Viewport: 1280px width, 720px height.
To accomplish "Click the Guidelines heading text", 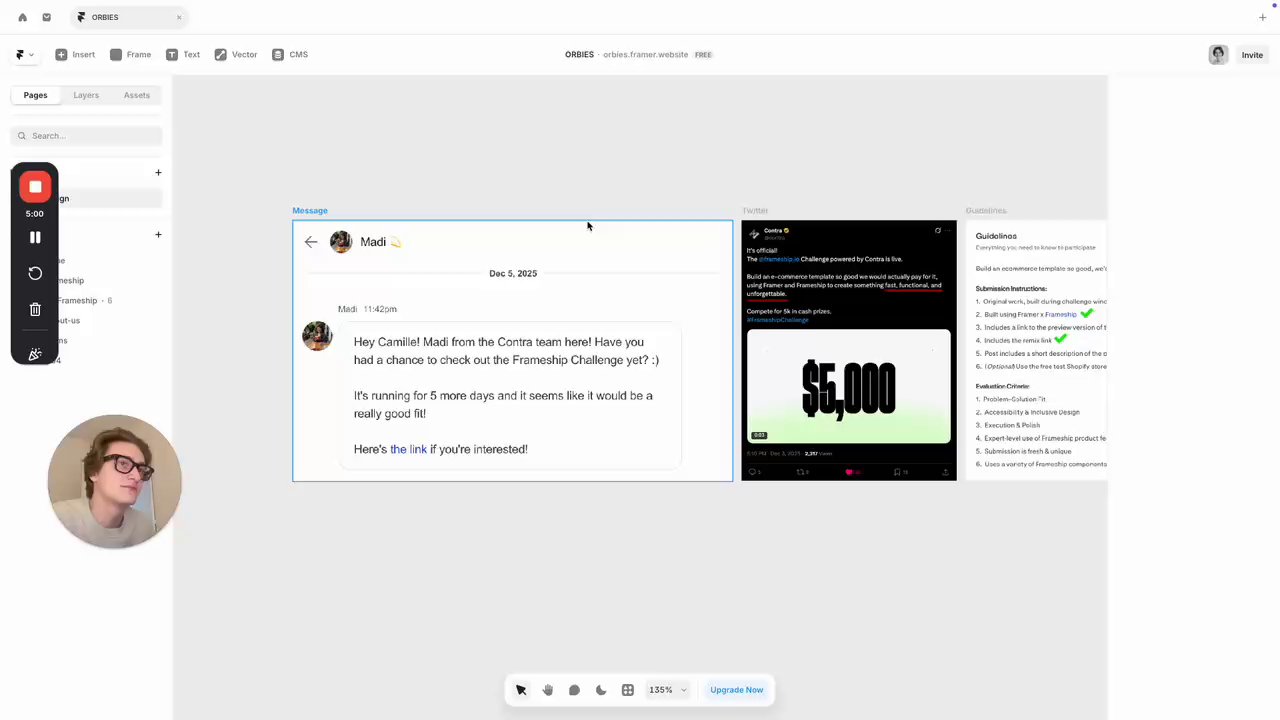I will [x=996, y=236].
